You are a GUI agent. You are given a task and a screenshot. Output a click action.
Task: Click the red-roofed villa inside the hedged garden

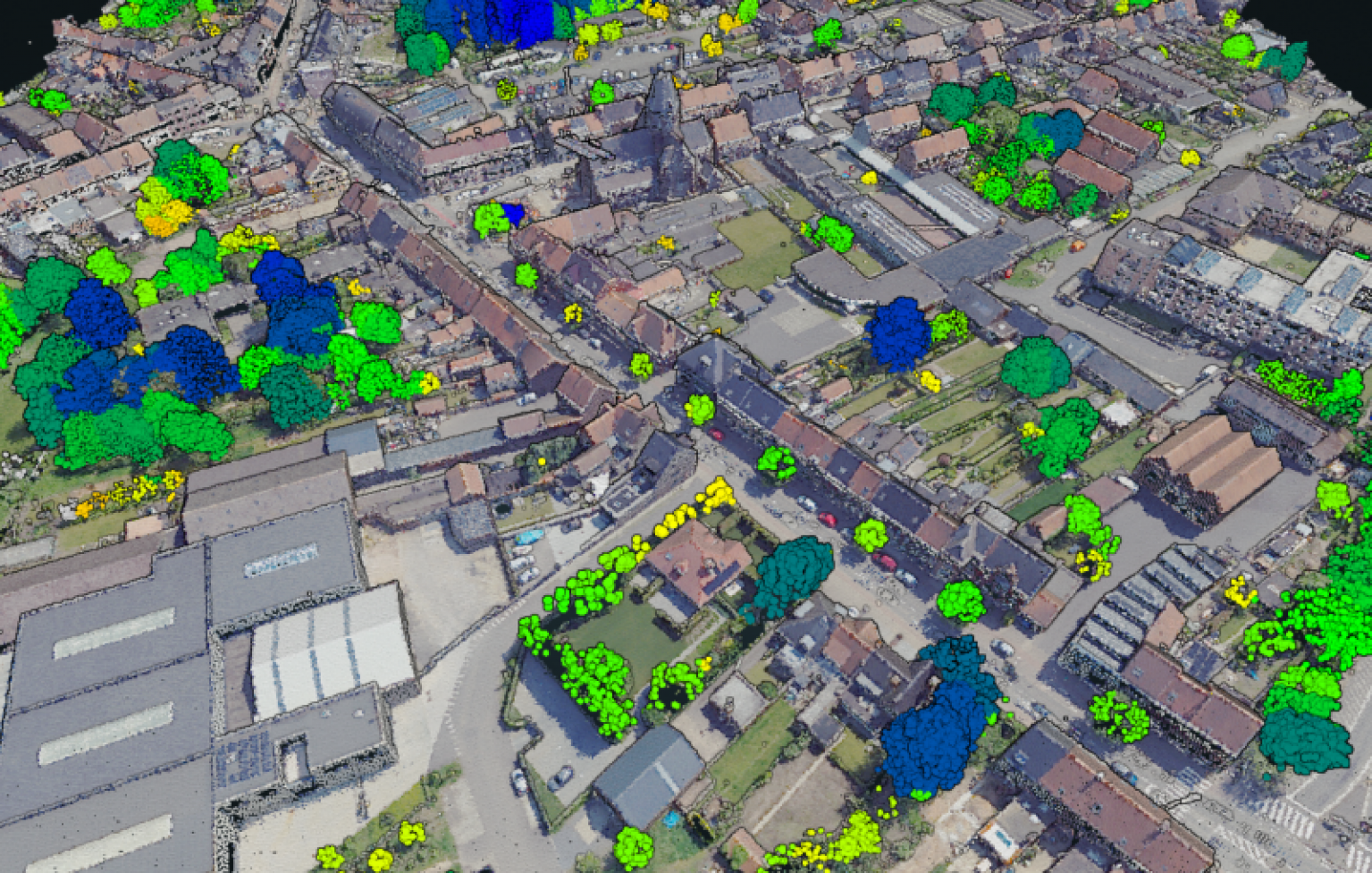(697, 560)
